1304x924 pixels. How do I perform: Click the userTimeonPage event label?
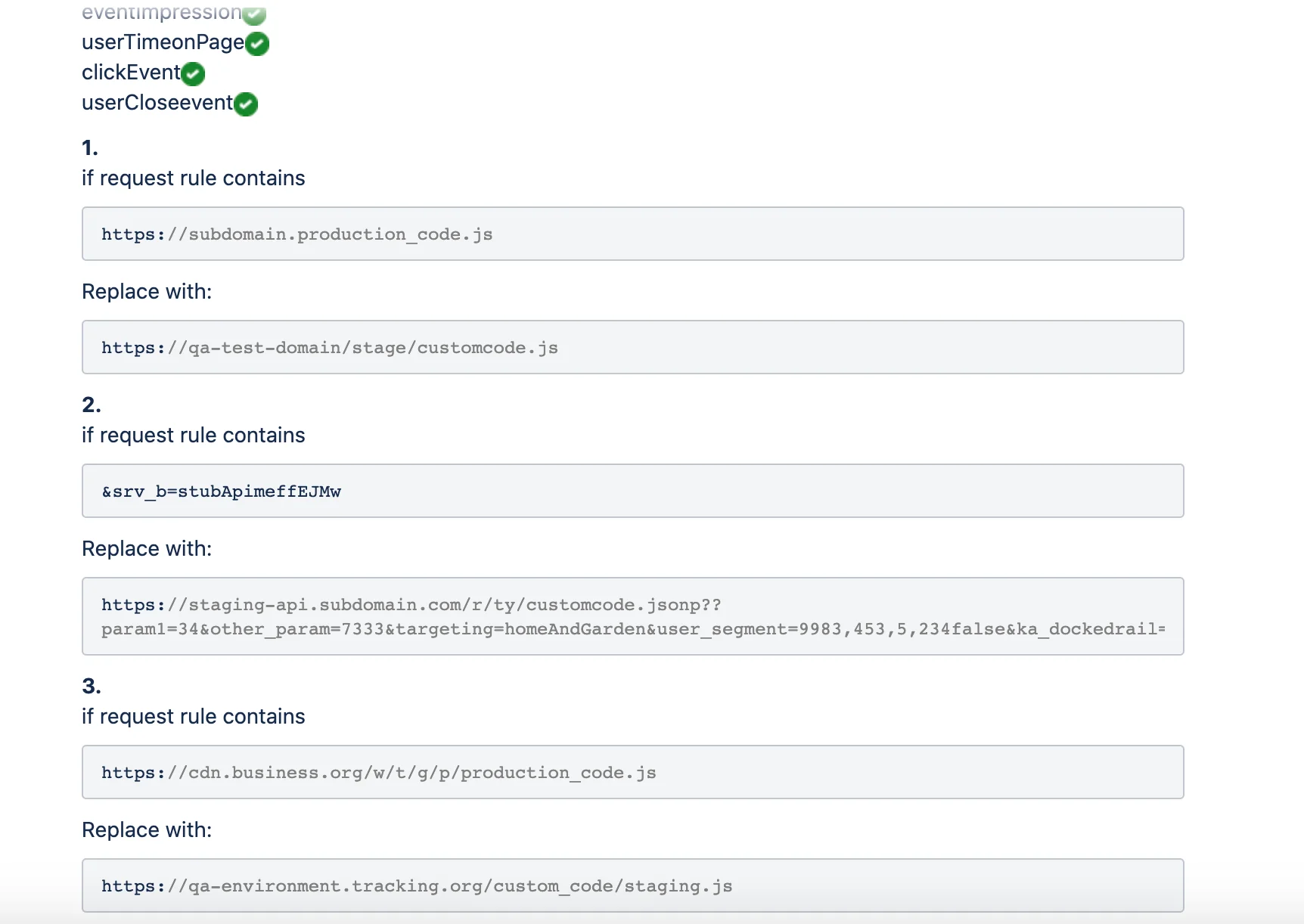coord(163,42)
